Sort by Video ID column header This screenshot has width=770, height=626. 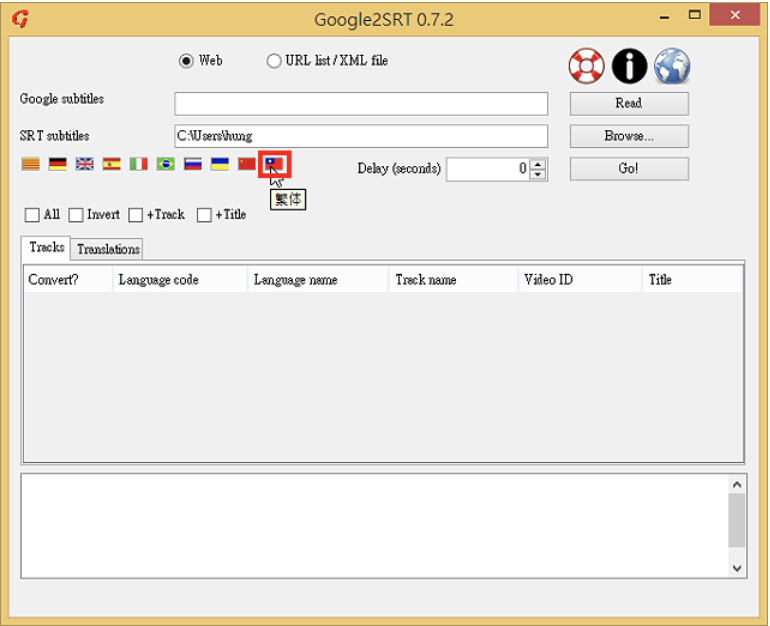[x=580, y=280]
